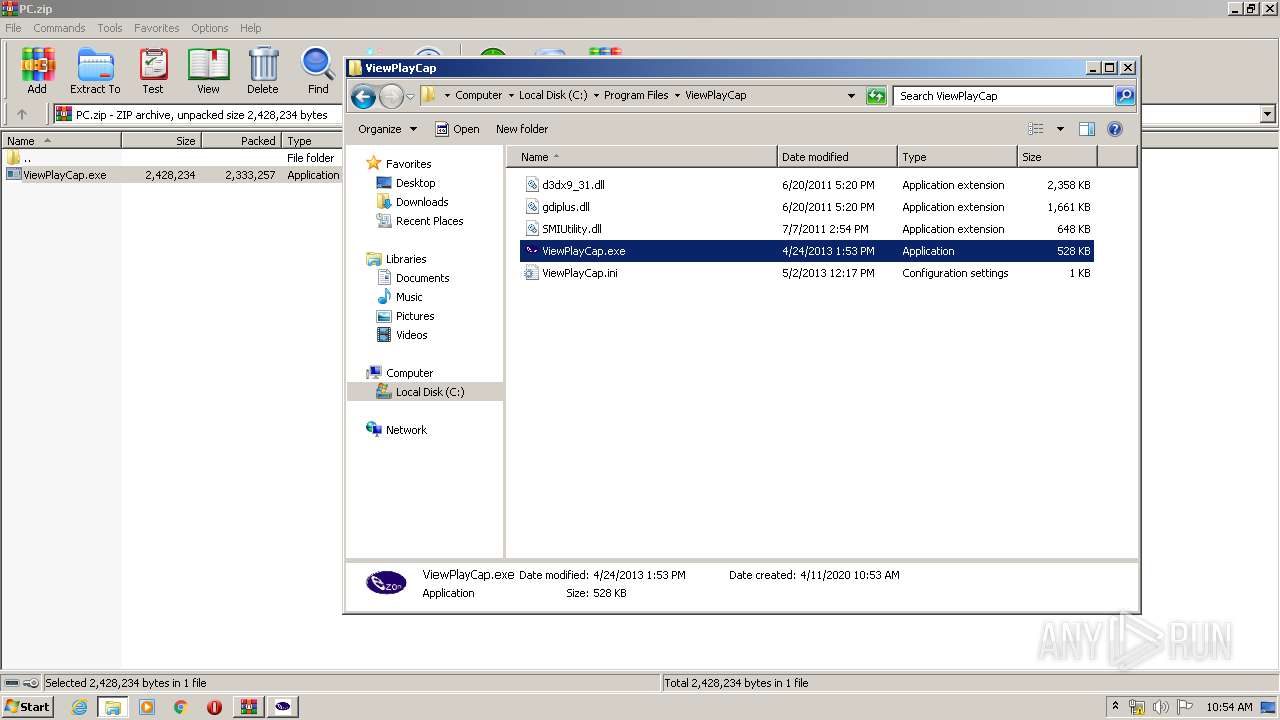Click the Explorer help question-mark icon
This screenshot has height=720, width=1280.
(x=1115, y=129)
